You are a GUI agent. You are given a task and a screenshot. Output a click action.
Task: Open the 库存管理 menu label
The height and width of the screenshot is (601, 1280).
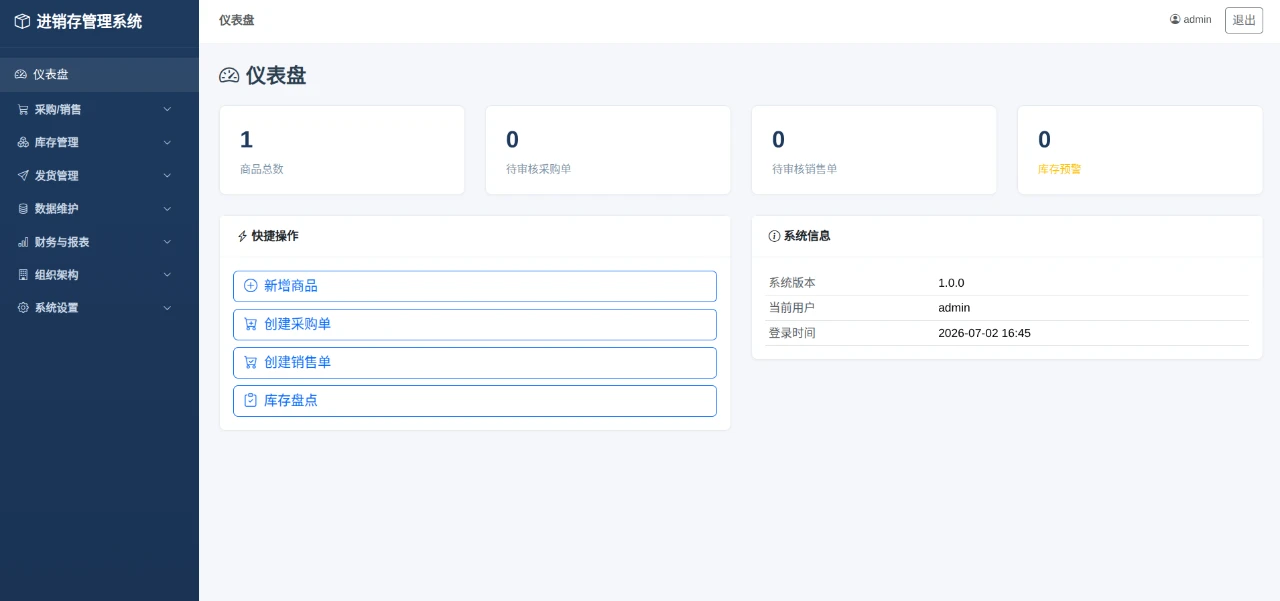[57, 142]
